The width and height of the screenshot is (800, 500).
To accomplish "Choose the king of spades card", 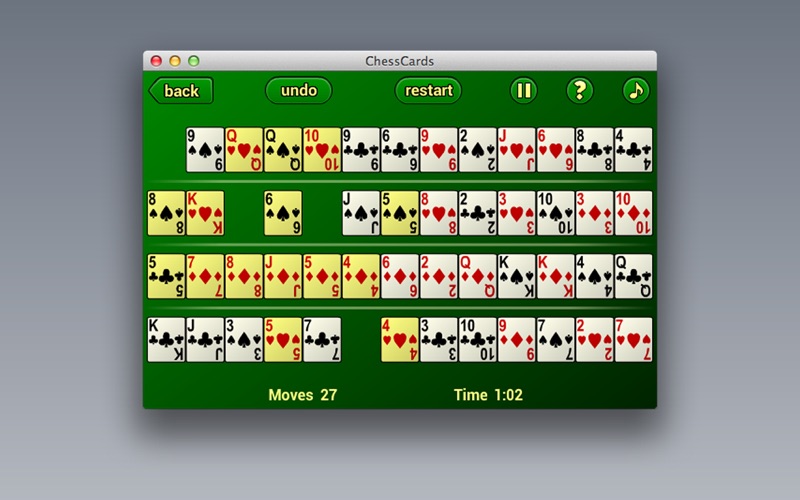I will [516, 277].
